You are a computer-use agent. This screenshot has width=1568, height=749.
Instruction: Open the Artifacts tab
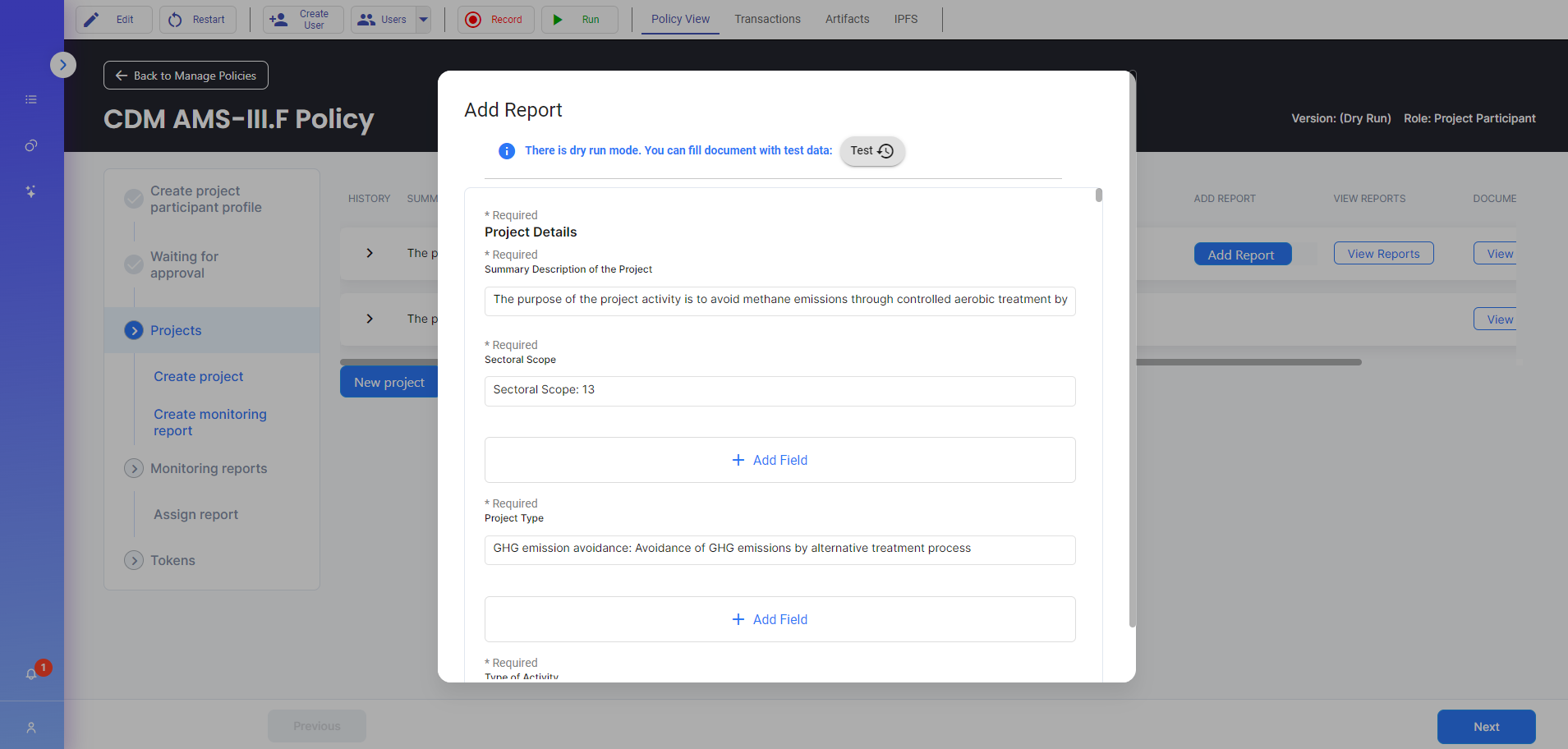pos(847,19)
